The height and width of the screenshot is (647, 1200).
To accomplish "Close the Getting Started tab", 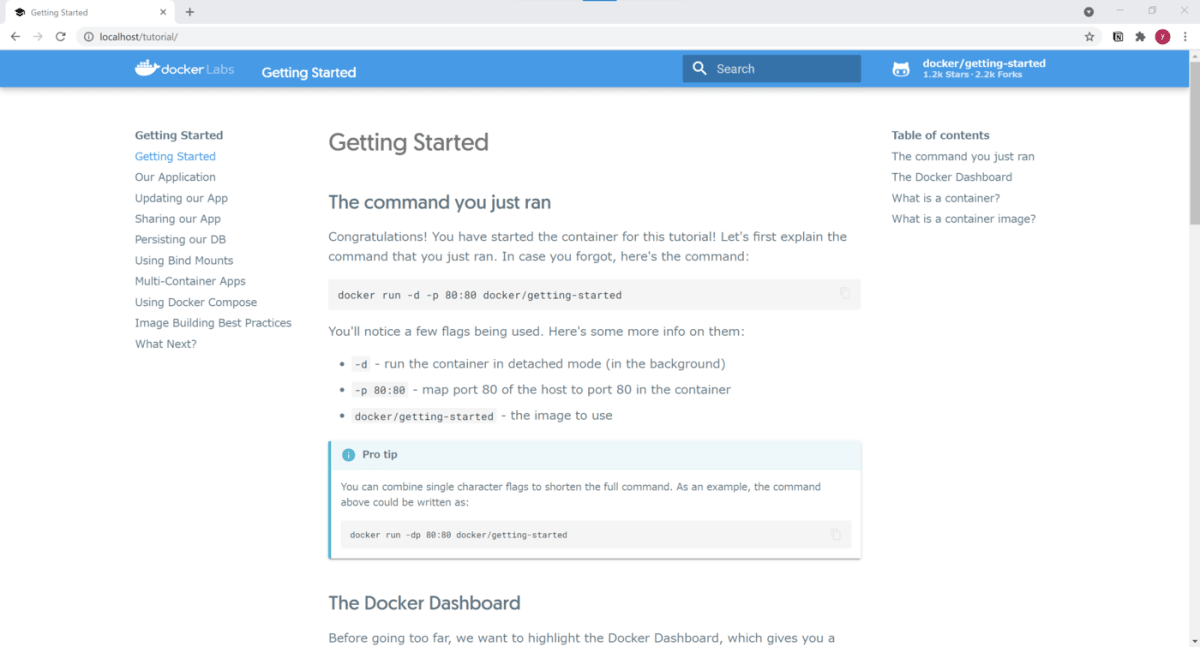I will [x=163, y=12].
